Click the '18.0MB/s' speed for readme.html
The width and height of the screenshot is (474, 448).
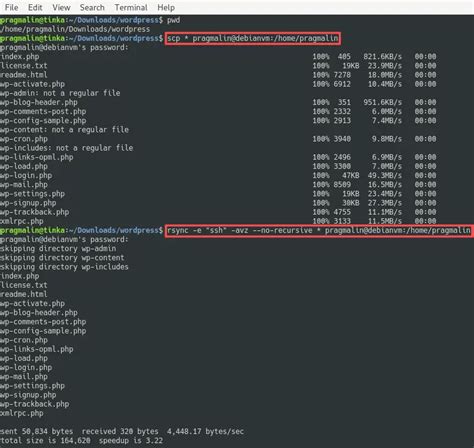[x=385, y=75]
